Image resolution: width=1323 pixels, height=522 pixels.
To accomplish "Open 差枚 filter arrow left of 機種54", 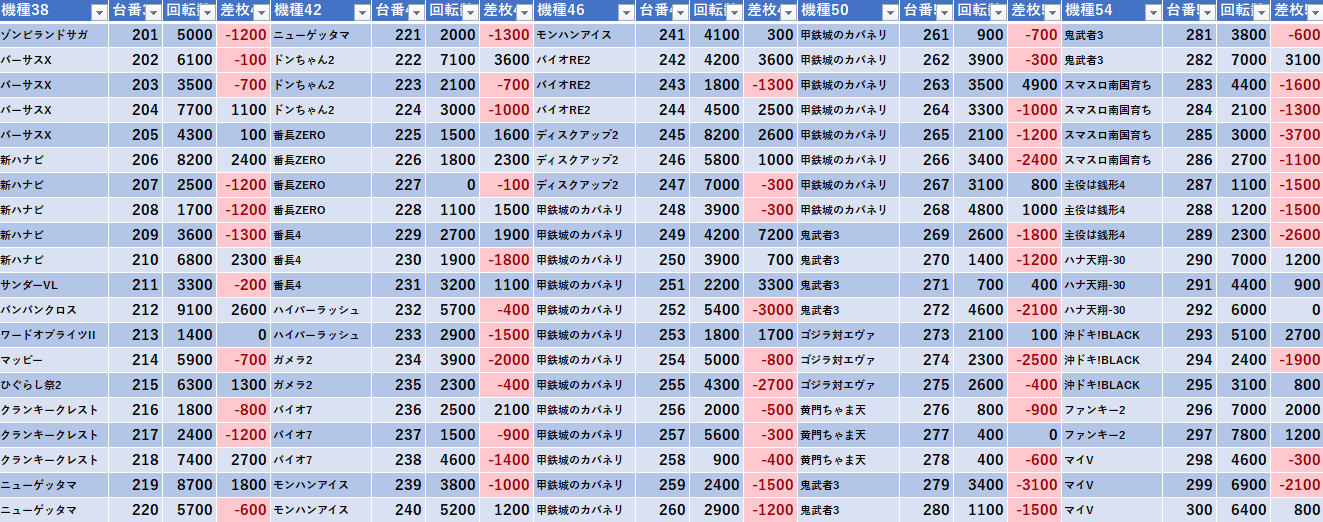I will (1052, 12).
